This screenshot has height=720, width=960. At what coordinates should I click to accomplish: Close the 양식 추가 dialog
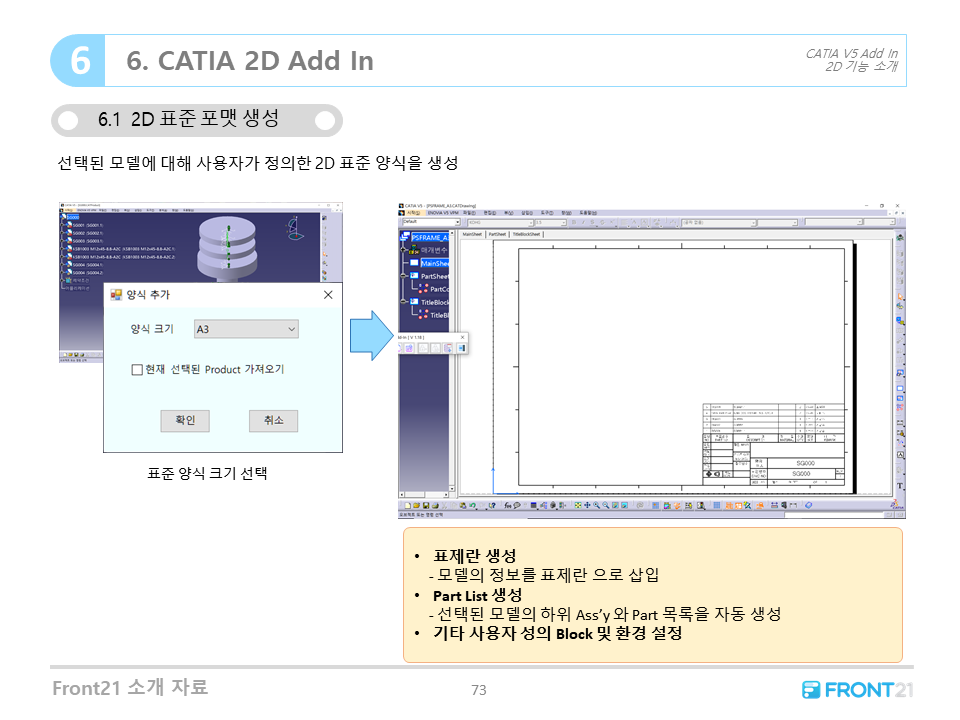pos(328,295)
